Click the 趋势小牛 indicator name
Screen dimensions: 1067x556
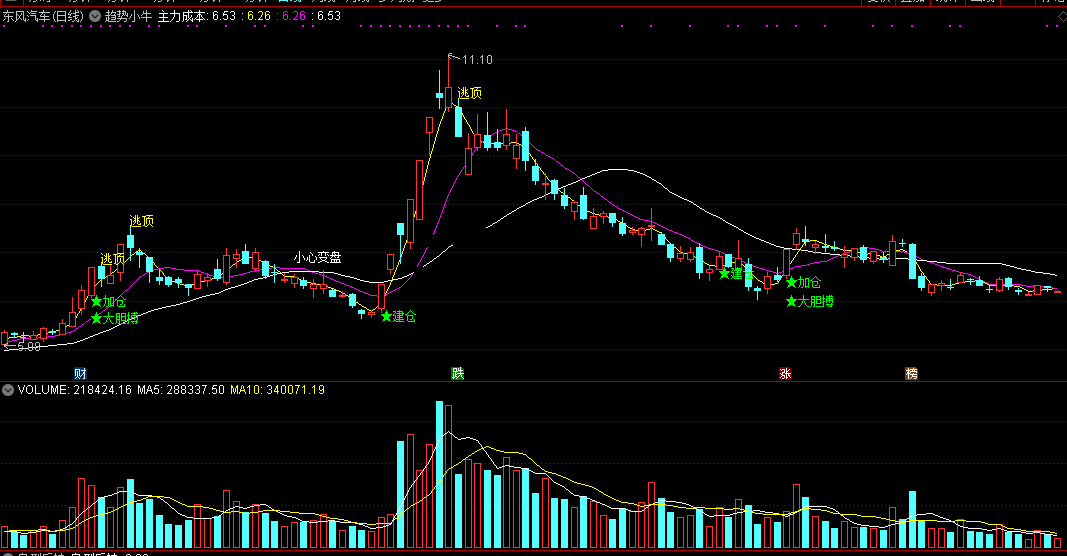pyautogui.click(x=128, y=16)
